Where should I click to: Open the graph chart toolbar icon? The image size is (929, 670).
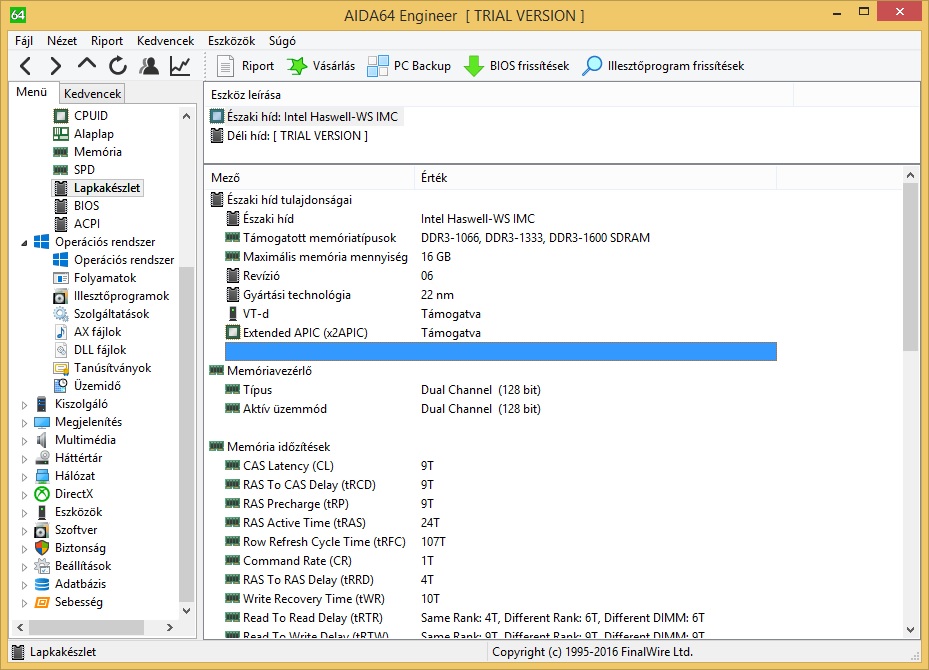(x=180, y=66)
